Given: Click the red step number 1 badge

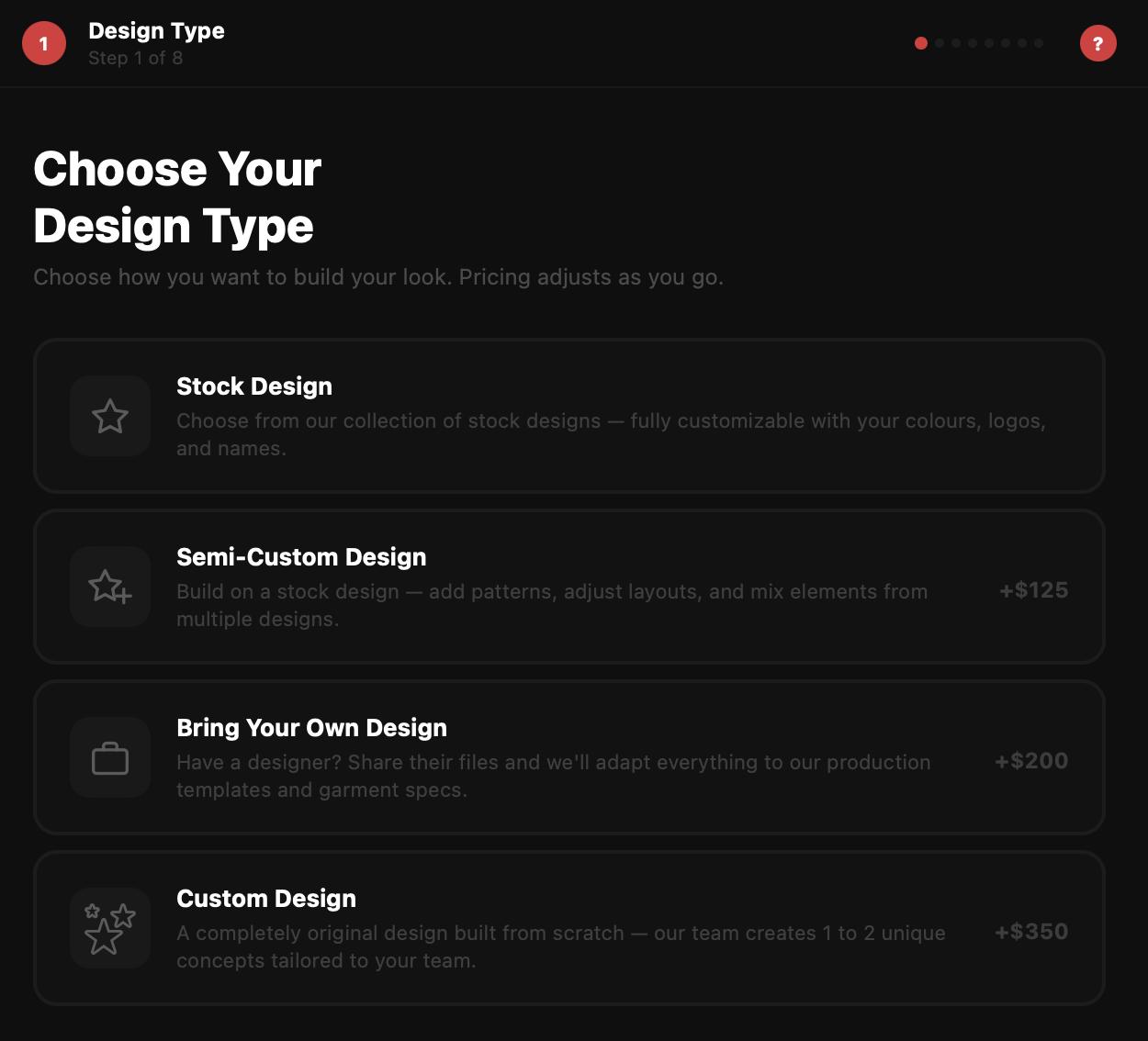Looking at the screenshot, I should [x=44, y=43].
